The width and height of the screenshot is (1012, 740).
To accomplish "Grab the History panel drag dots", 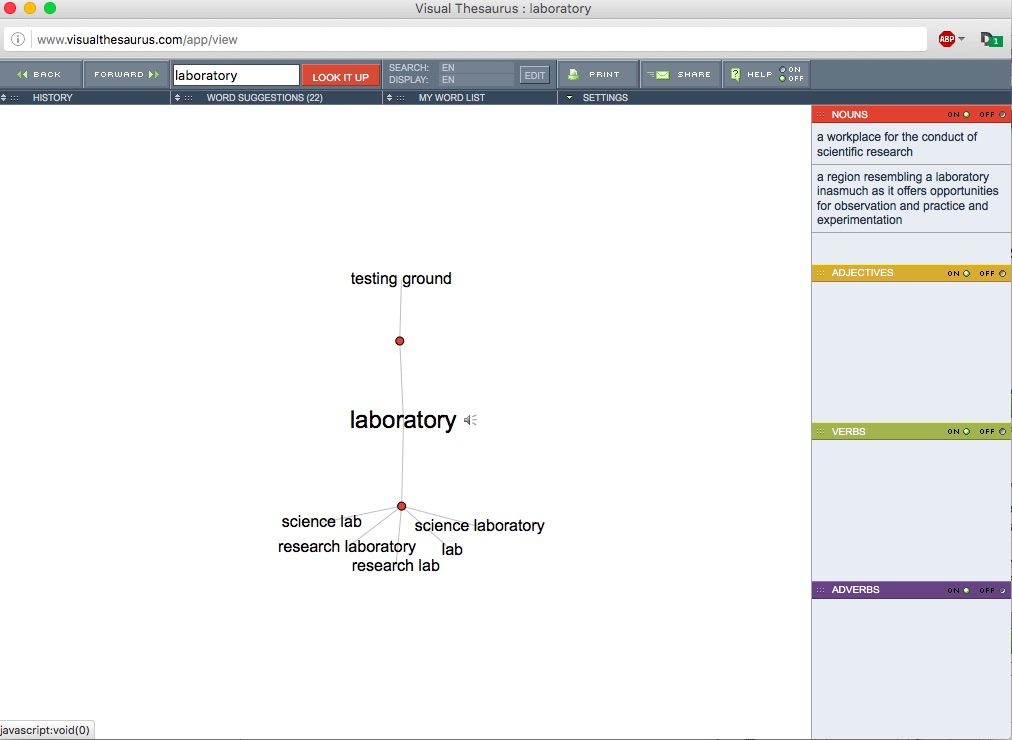I will pos(14,98).
